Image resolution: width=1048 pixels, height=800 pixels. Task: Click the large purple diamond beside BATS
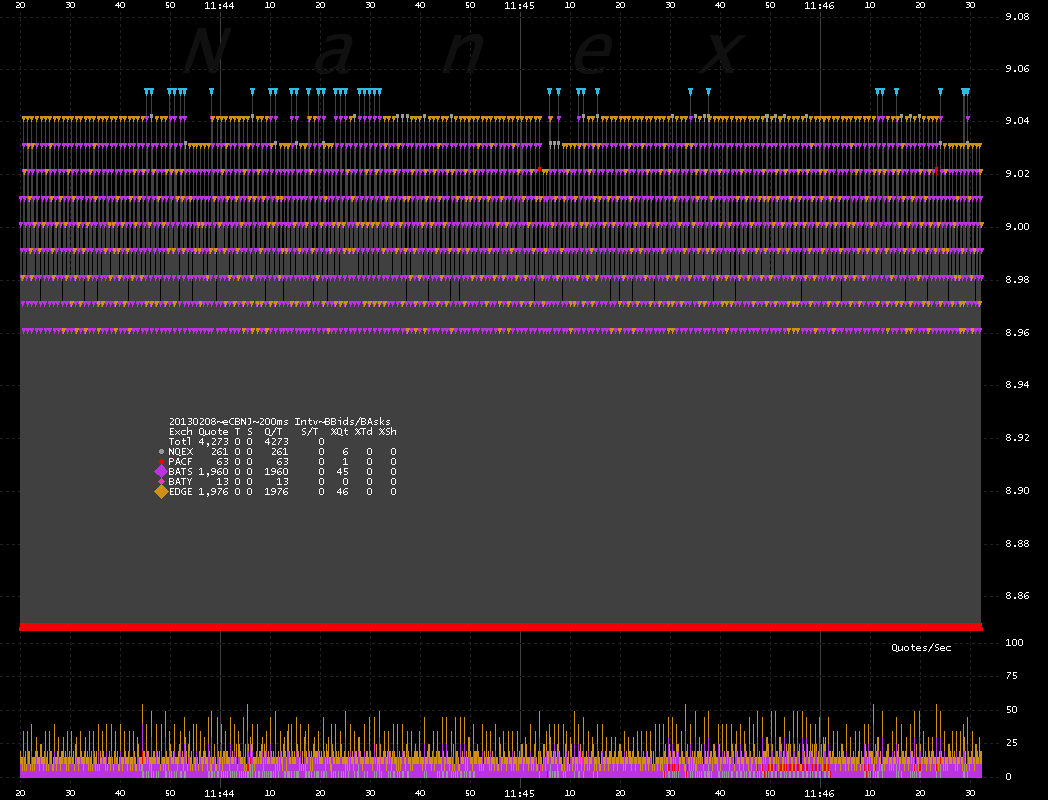(x=160, y=472)
